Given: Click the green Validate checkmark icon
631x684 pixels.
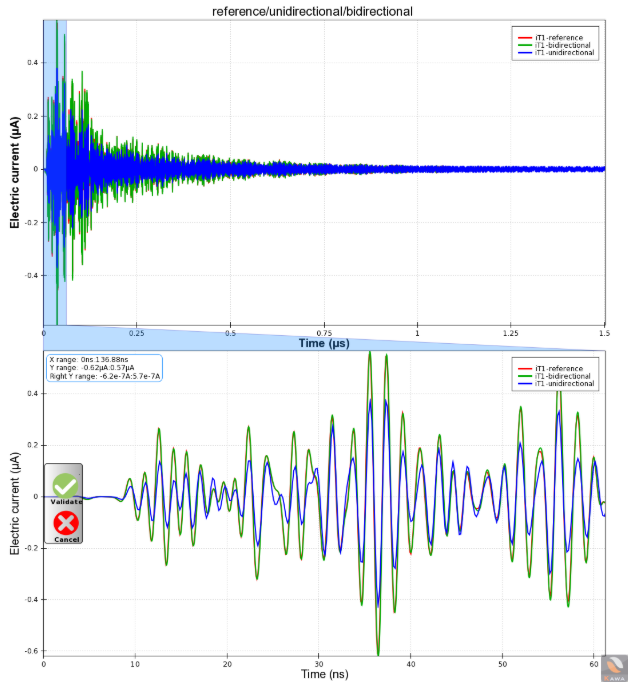Looking at the screenshot, I should (x=66, y=484).
